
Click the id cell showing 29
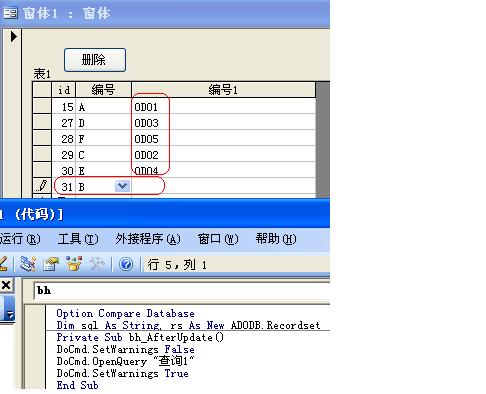[64, 155]
